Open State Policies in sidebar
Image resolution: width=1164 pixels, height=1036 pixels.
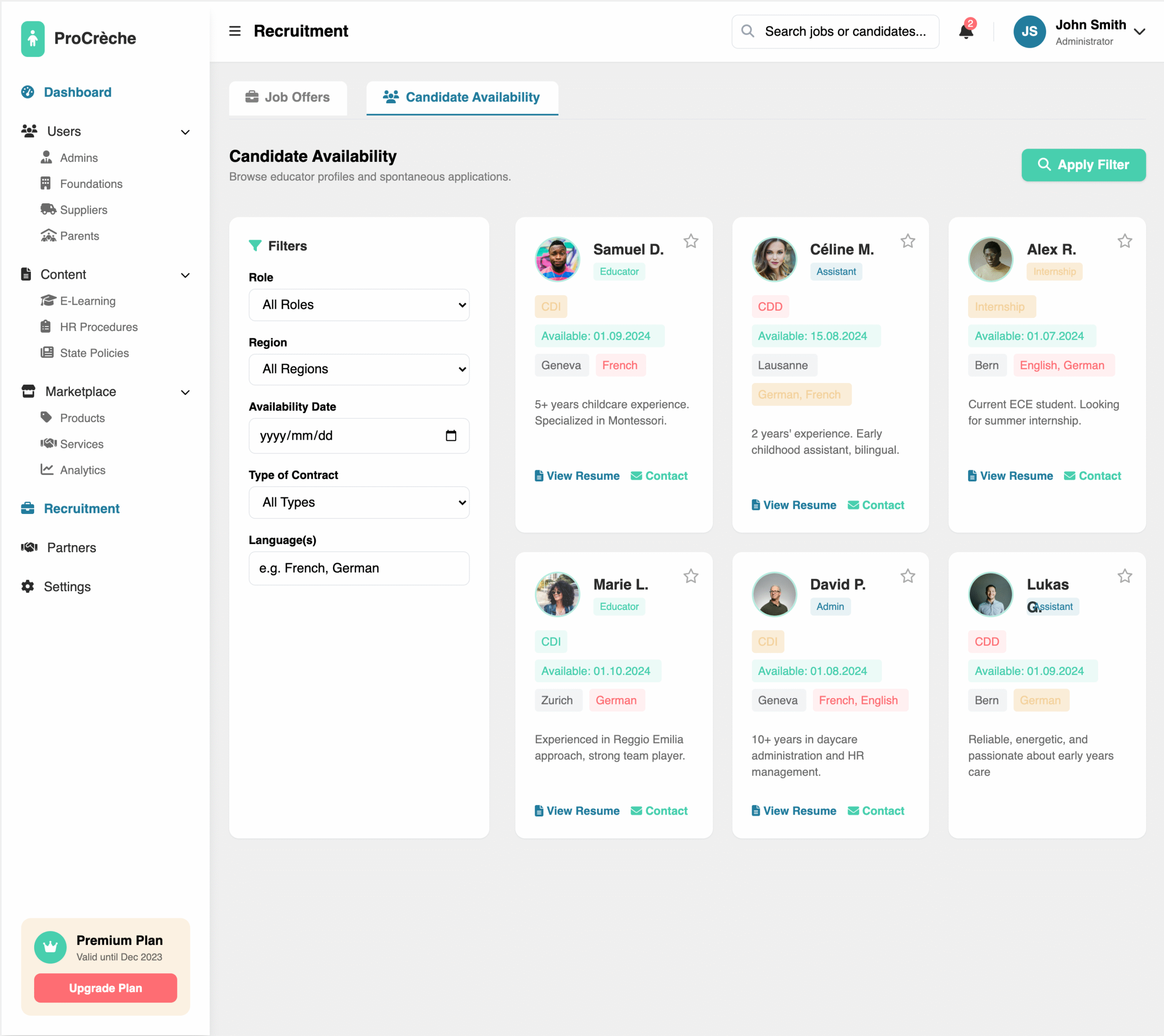(x=94, y=353)
